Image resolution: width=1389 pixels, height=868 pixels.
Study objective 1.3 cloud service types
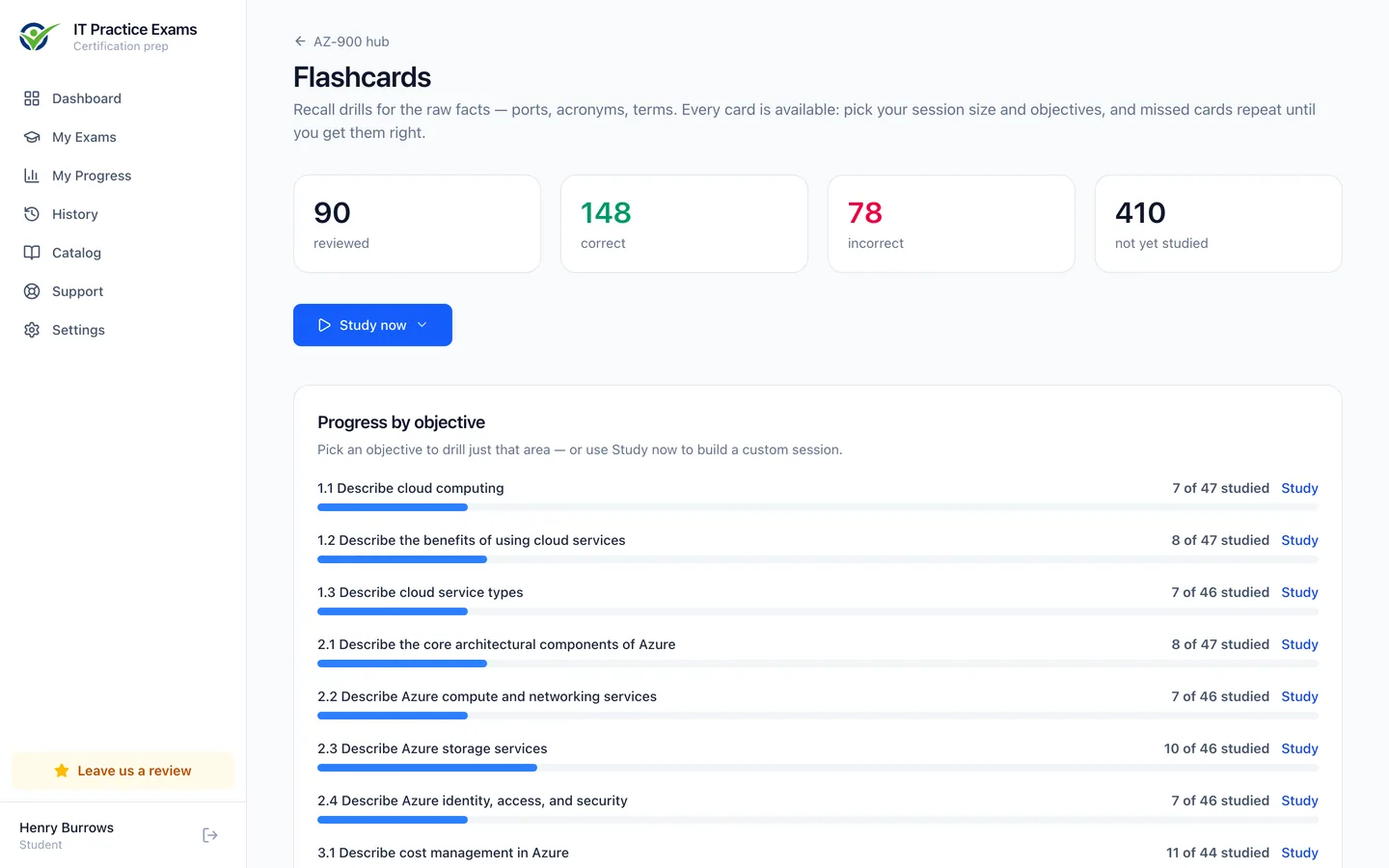[1299, 592]
